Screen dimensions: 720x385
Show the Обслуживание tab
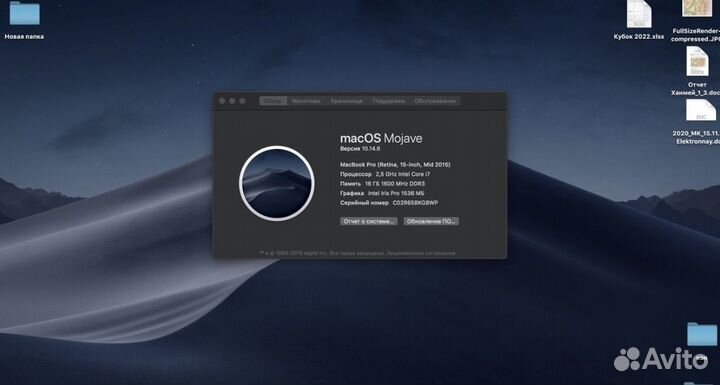coord(435,101)
